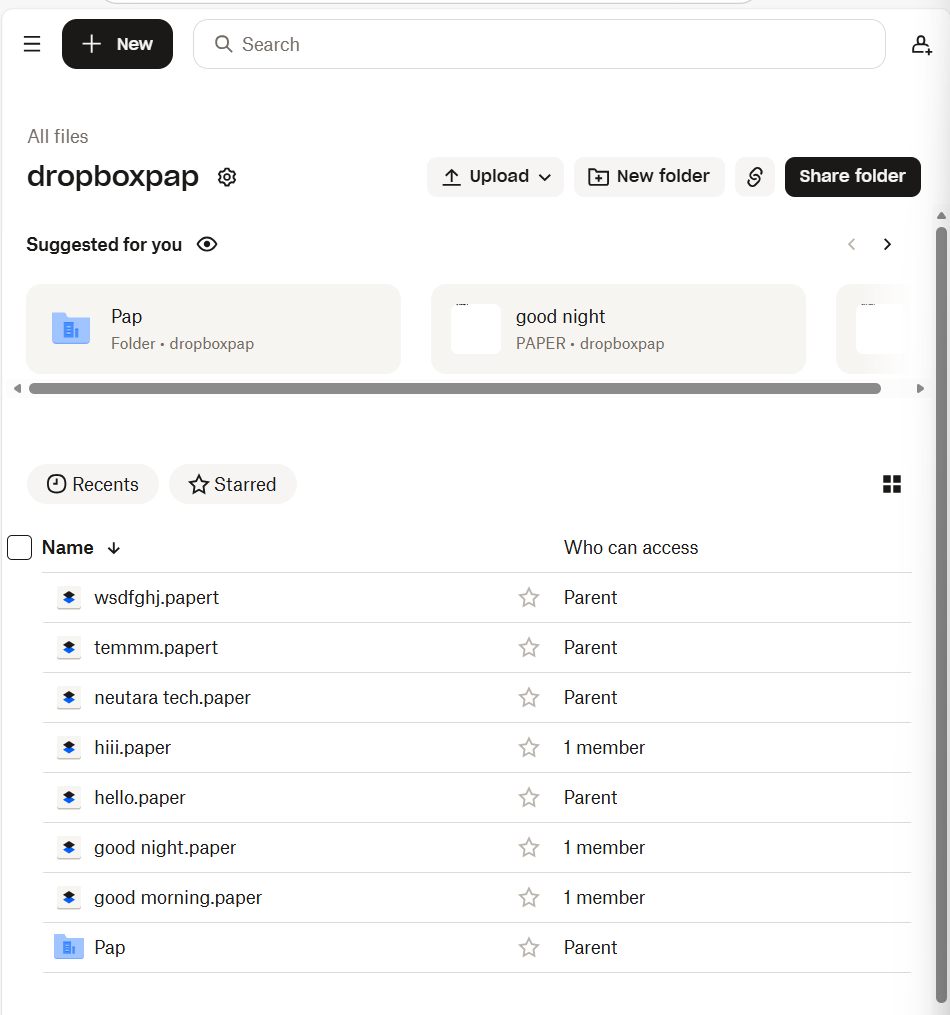This screenshot has height=1015, width=950.
Task: Open the Starred filter
Action: pos(232,484)
